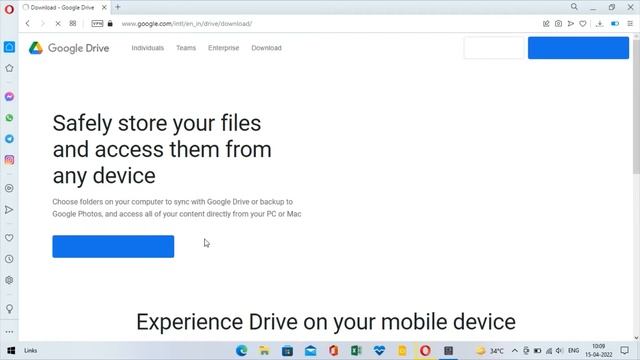Open the taskbar clock and date
The image size is (640, 360).
click(599, 351)
